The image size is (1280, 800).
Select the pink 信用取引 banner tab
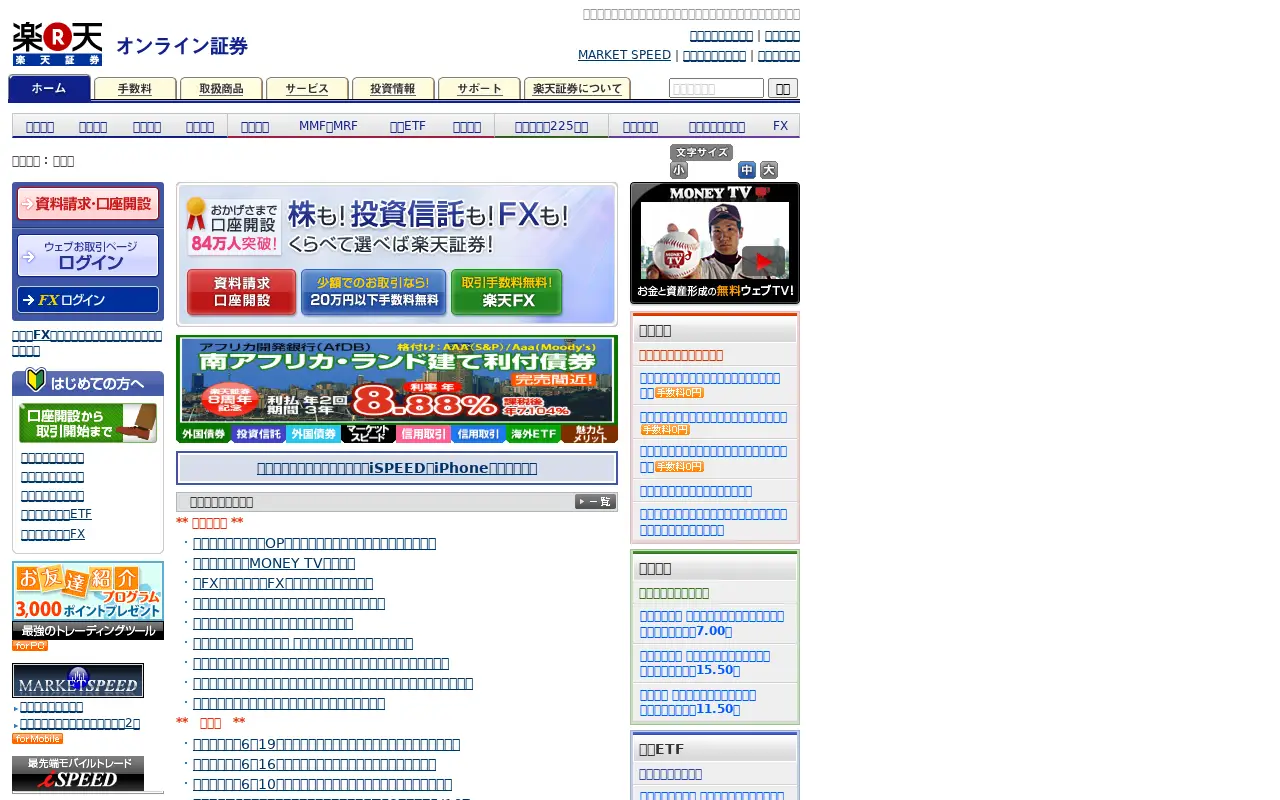coord(424,434)
